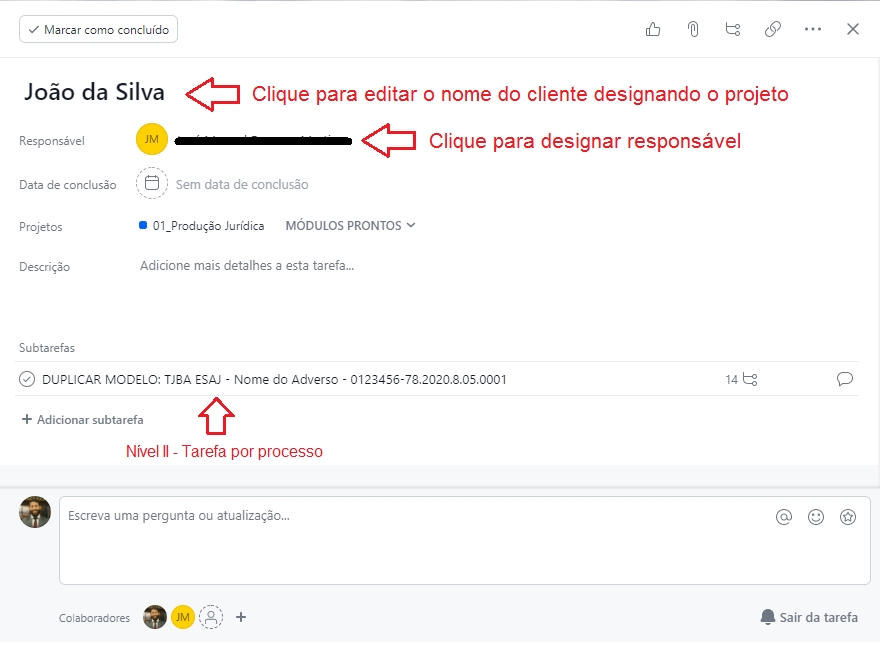Click the star appreciation icon in comment box

(x=848, y=517)
